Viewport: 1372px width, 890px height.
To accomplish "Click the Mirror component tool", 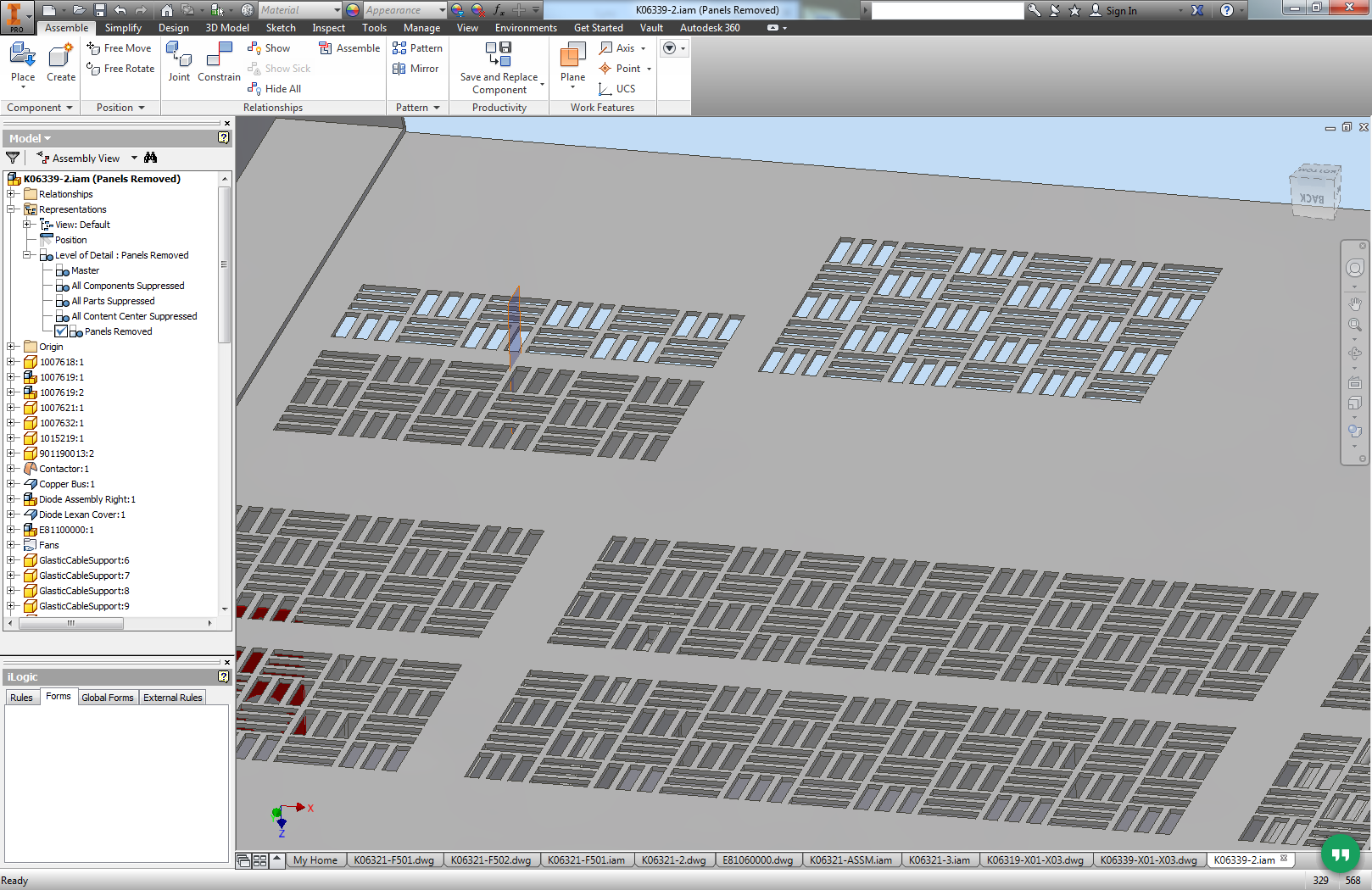I will pos(416,69).
